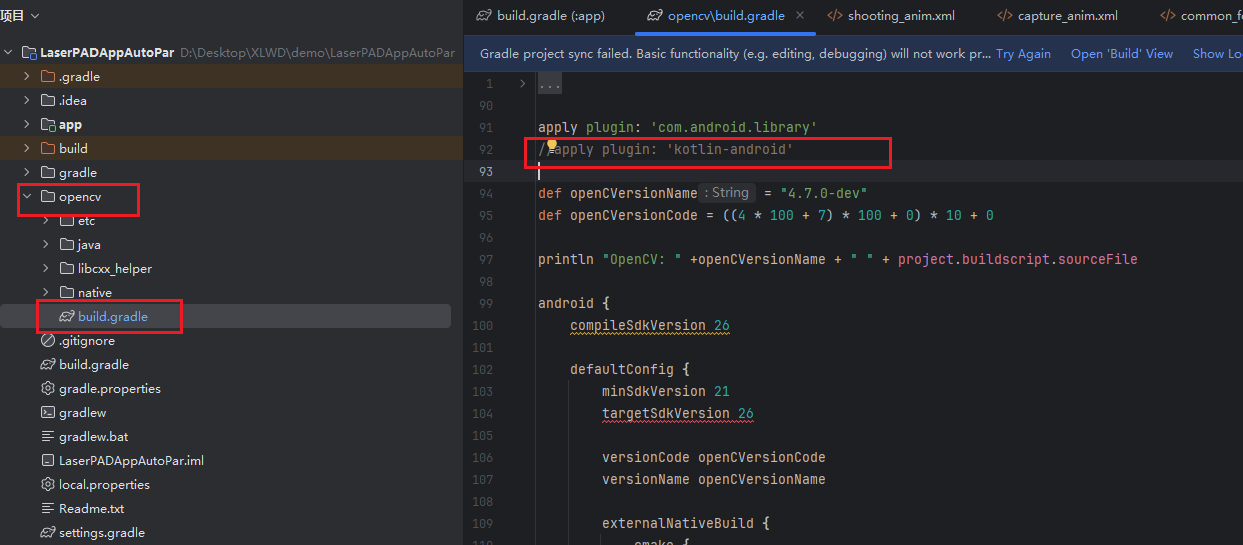Expand the libcxx_helper folder chevron
The width and height of the screenshot is (1243, 545).
point(47,268)
